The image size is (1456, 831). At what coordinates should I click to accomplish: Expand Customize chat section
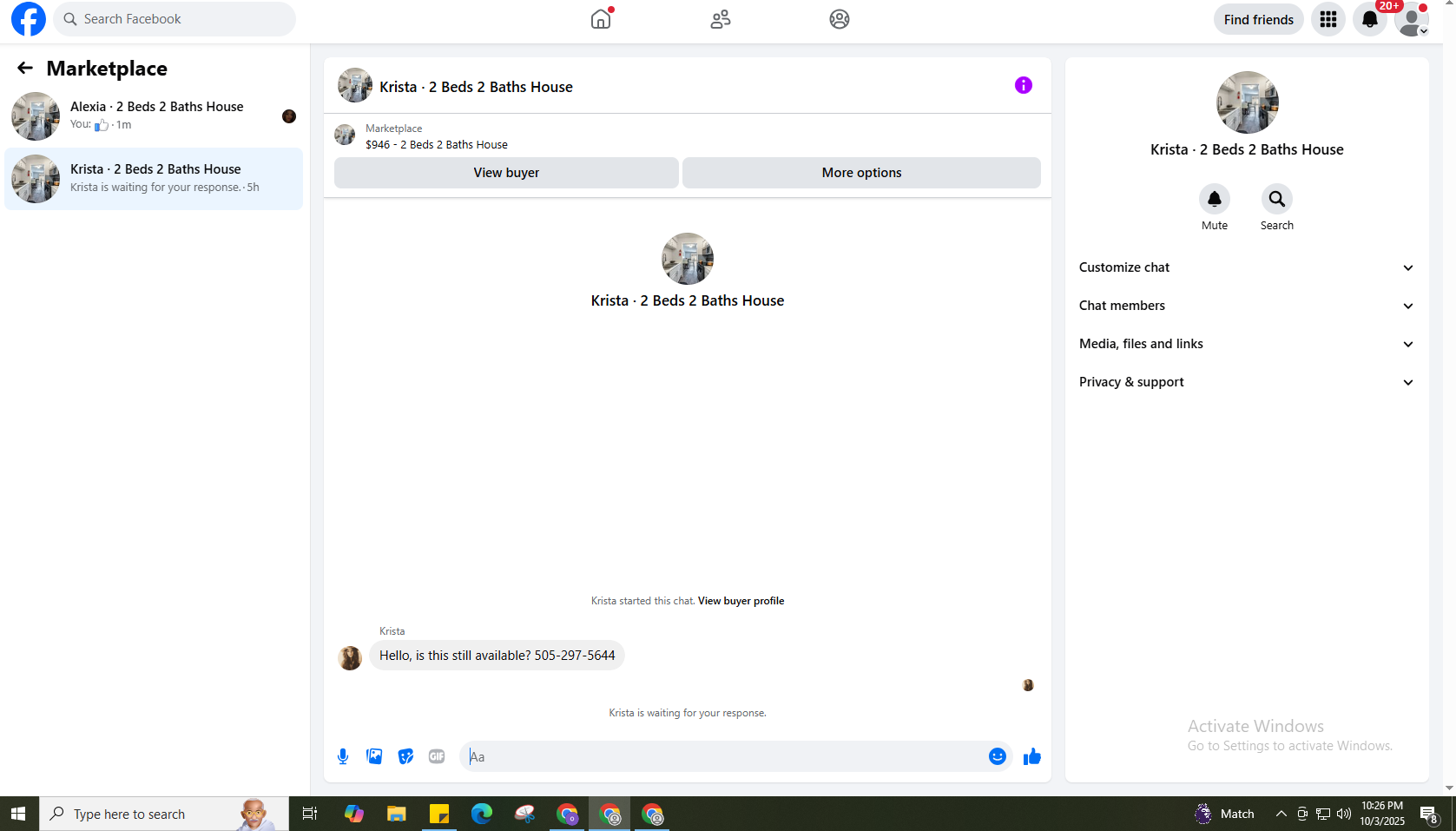[x=1247, y=267]
